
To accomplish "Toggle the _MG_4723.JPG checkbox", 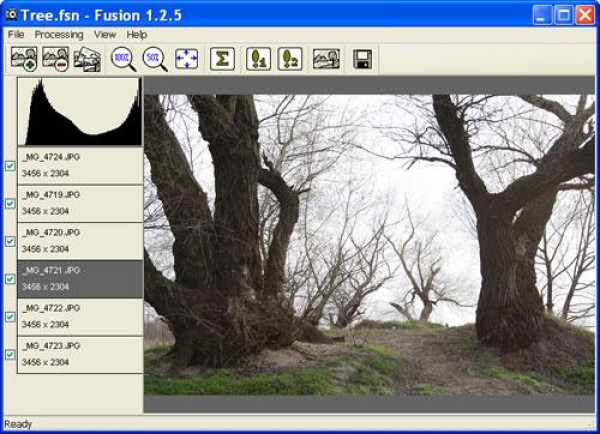I will (x=10, y=355).
